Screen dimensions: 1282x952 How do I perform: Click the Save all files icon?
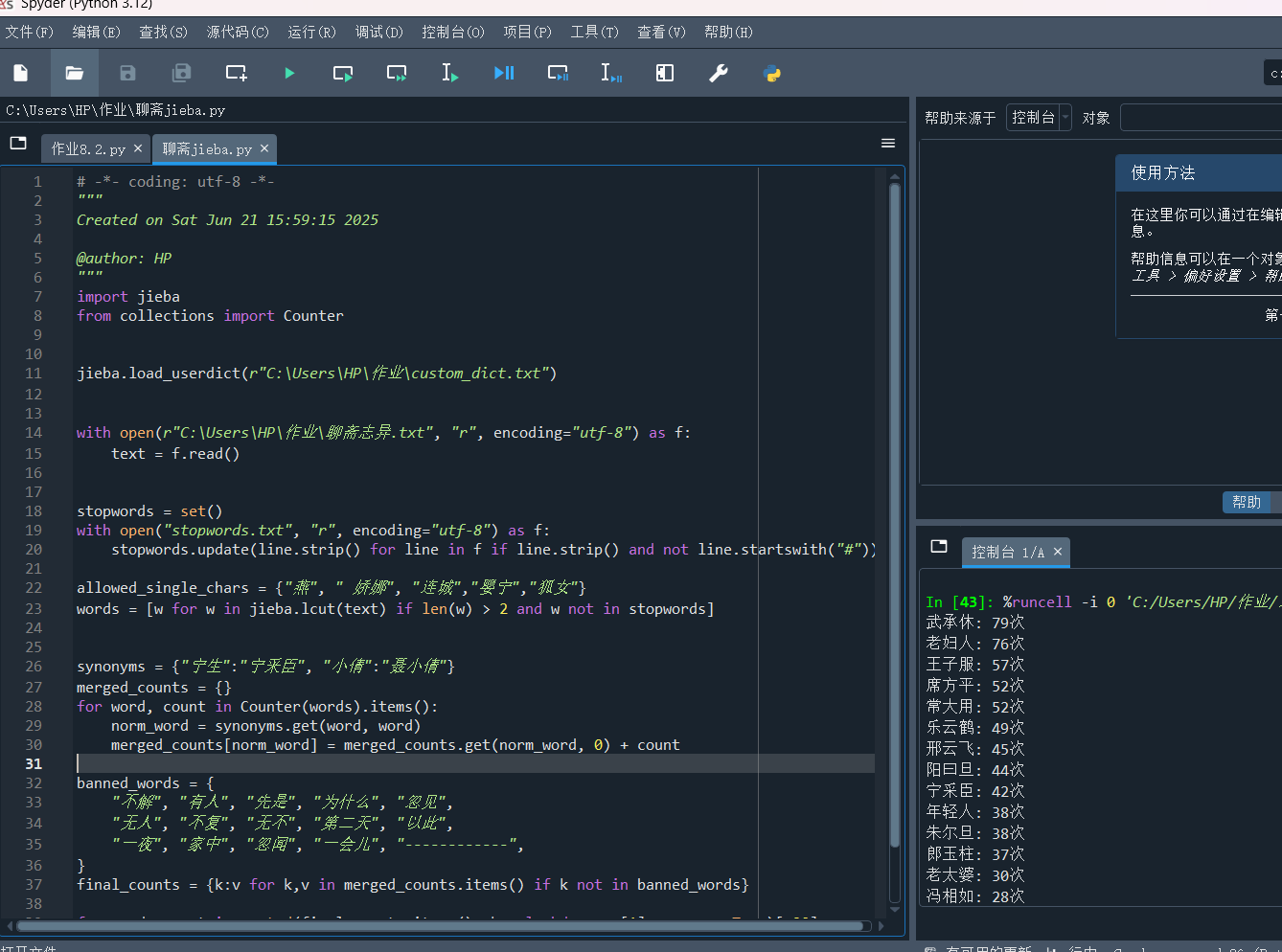[x=181, y=73]
